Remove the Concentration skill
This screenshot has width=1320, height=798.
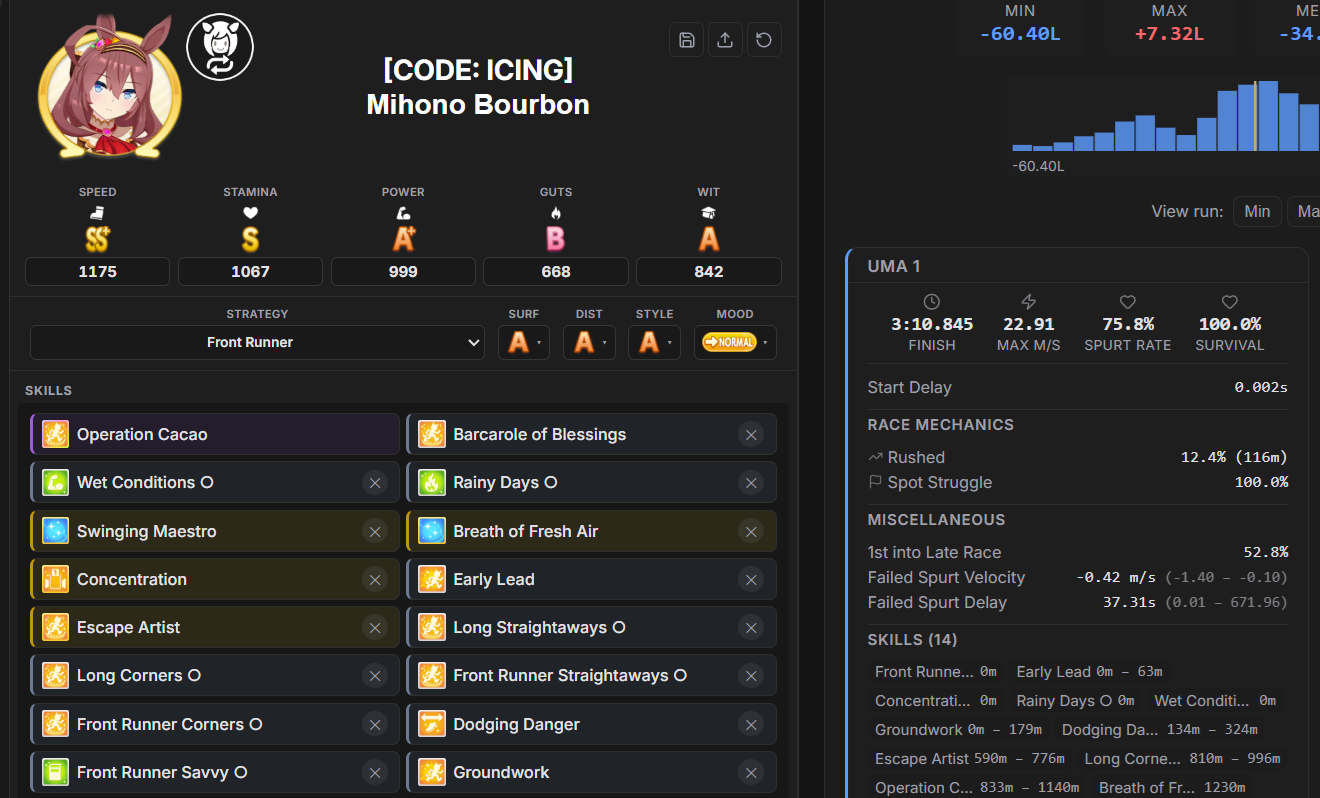[375, 579]
